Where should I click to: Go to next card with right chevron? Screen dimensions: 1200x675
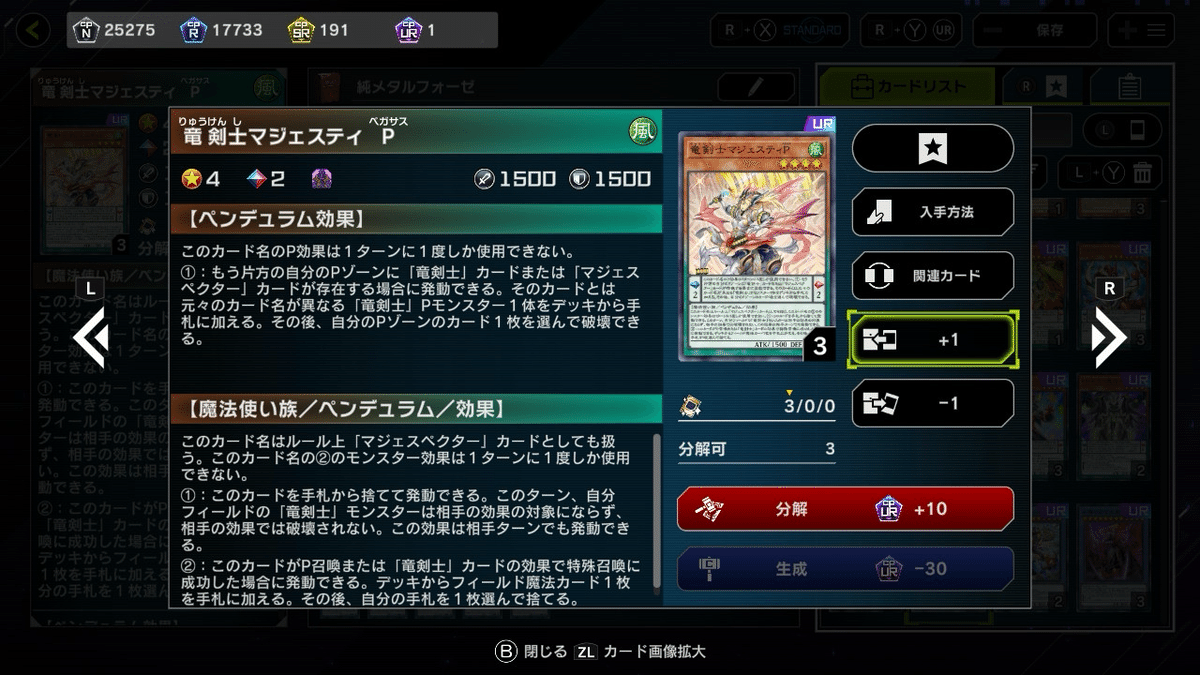coord(1108,337)
